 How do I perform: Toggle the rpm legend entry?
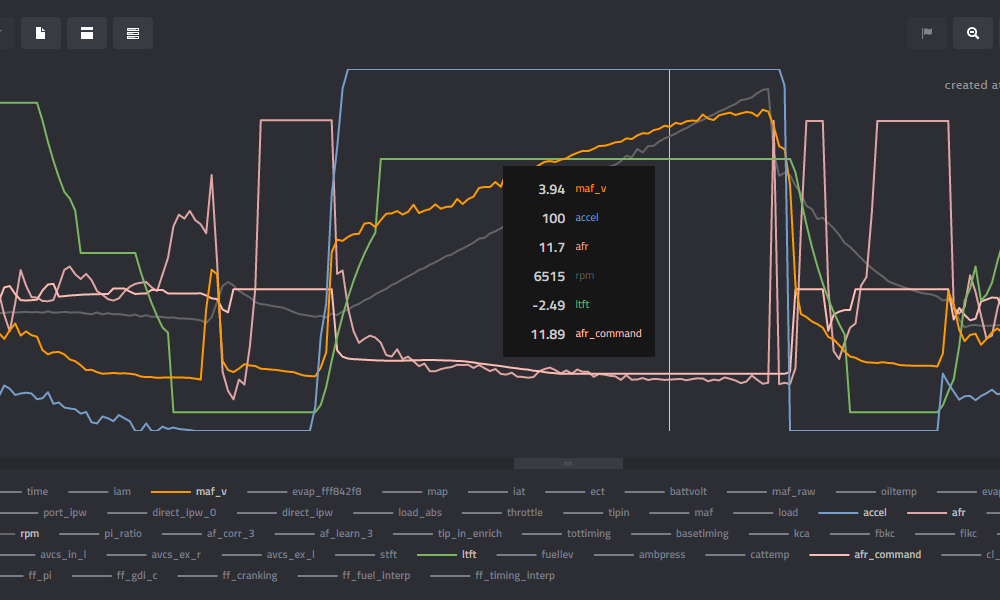click(x=30, y=534)
